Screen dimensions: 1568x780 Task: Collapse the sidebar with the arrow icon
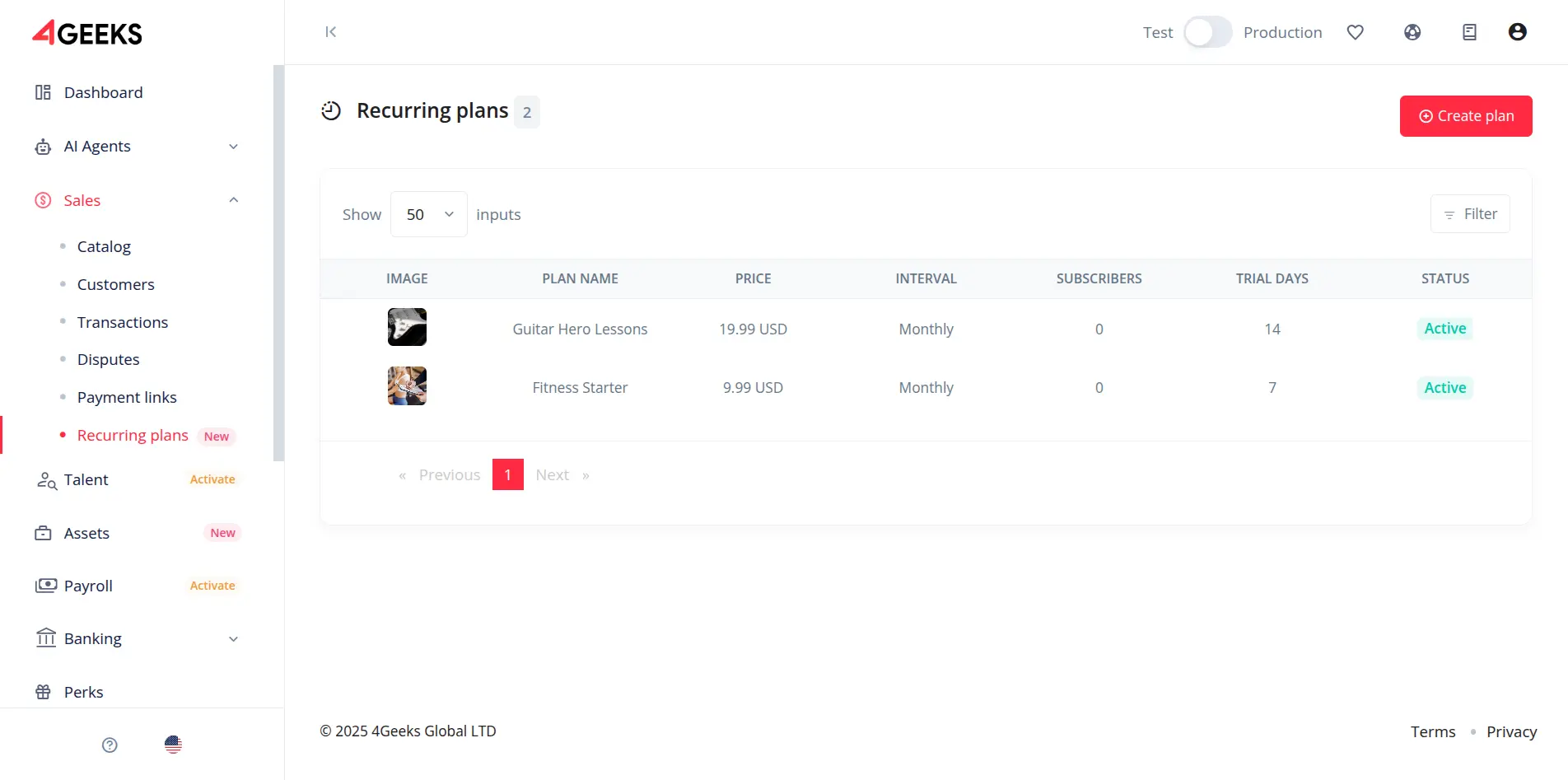click(x=330, y=32)
